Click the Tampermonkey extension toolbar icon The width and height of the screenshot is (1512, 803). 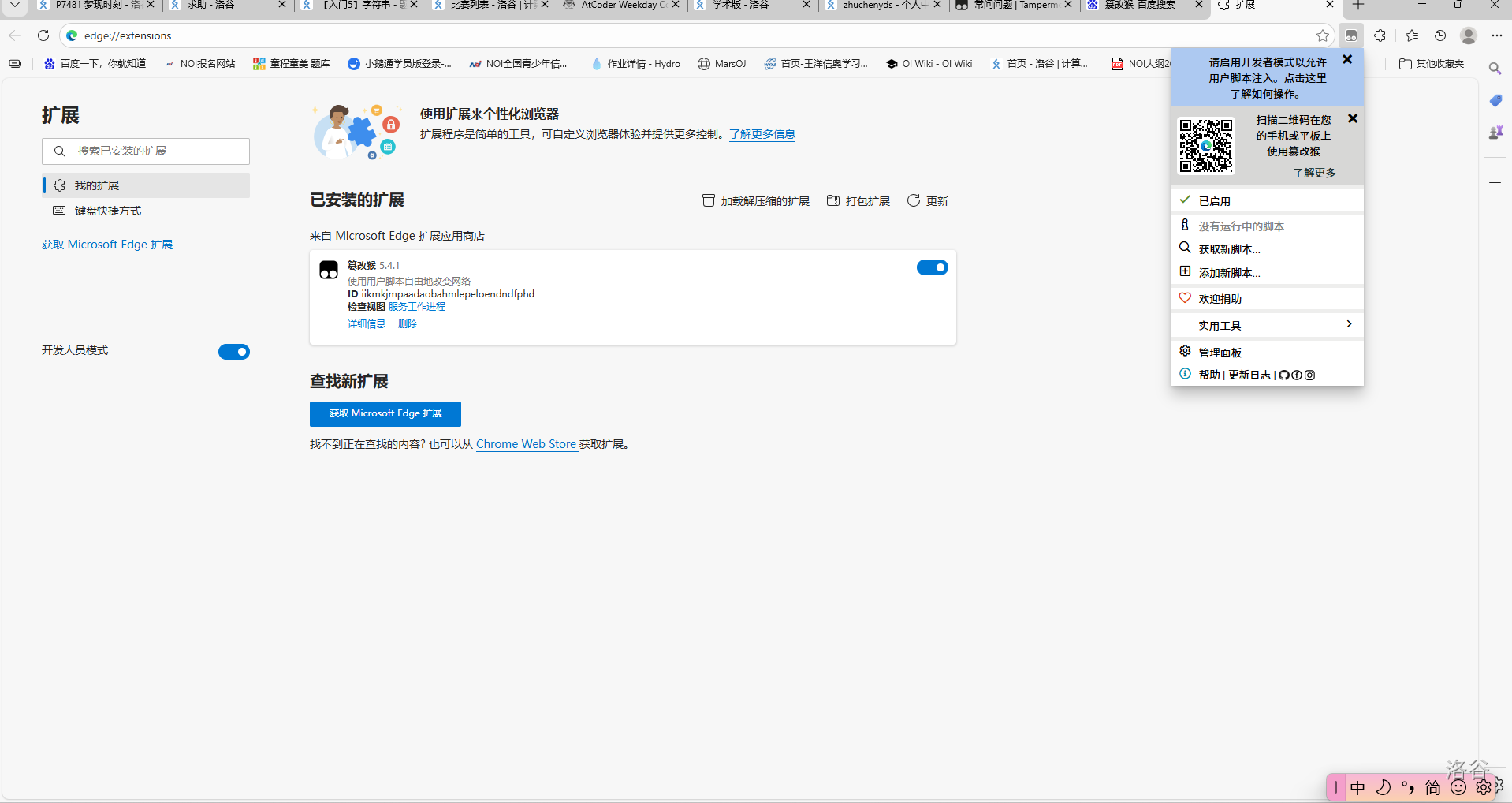pos(1351,35)
